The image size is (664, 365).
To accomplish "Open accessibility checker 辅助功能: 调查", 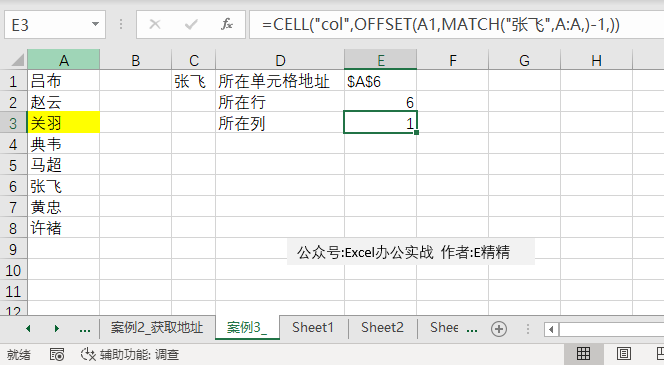I will click(130, 354).
